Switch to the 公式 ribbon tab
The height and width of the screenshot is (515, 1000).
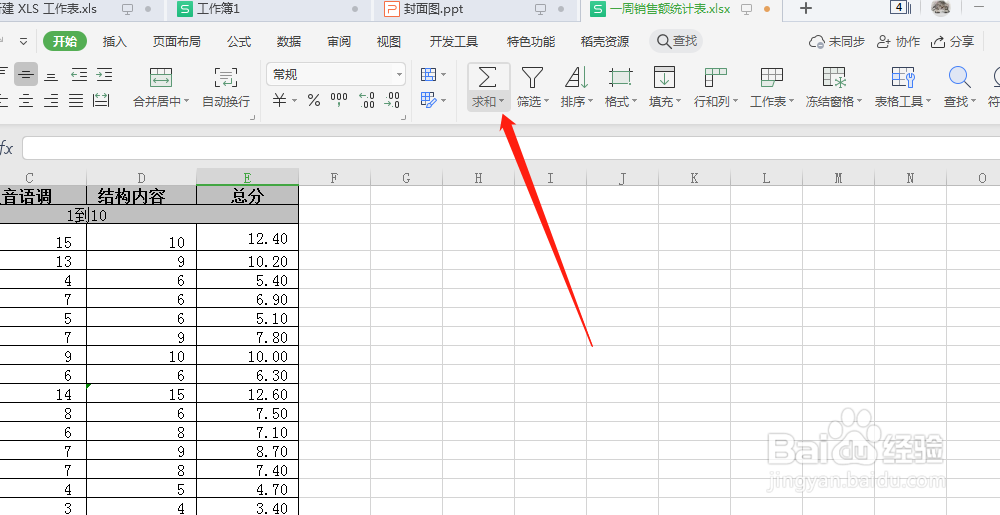(x=239, y=41)
